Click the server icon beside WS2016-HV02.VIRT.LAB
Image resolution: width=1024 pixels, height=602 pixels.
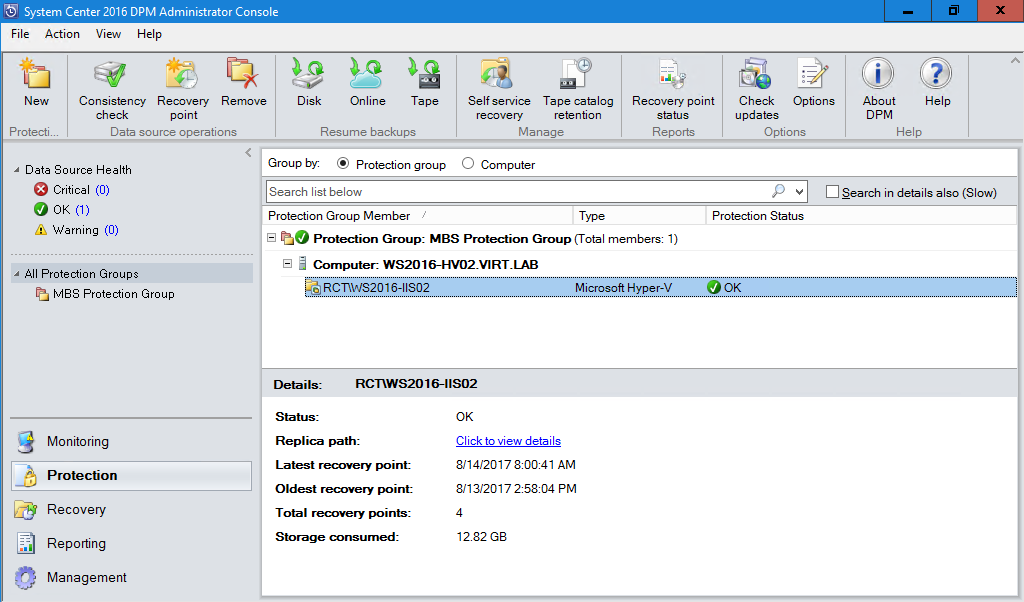302,264
